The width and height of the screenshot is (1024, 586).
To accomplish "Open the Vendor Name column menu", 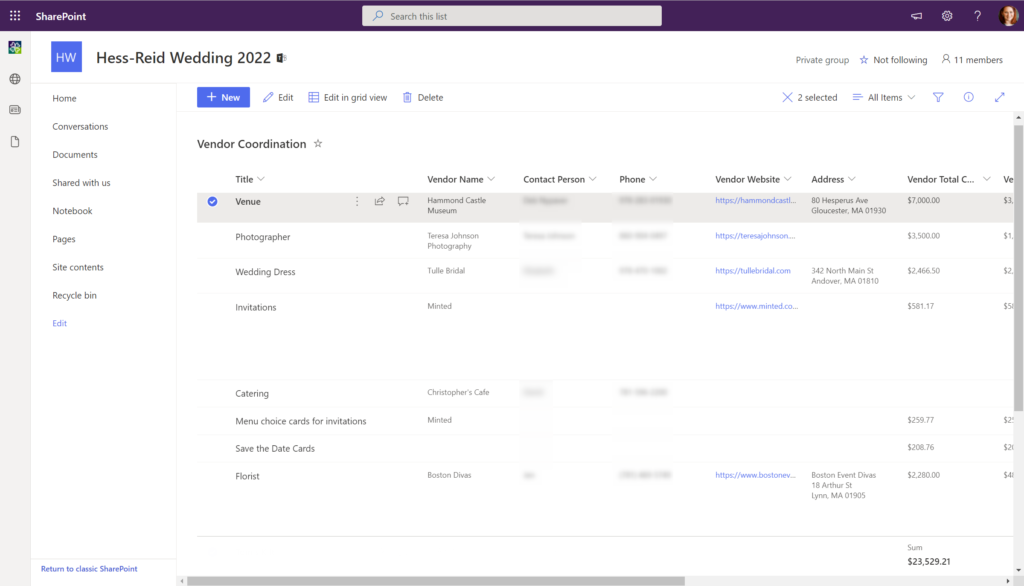I will point(461,179).
